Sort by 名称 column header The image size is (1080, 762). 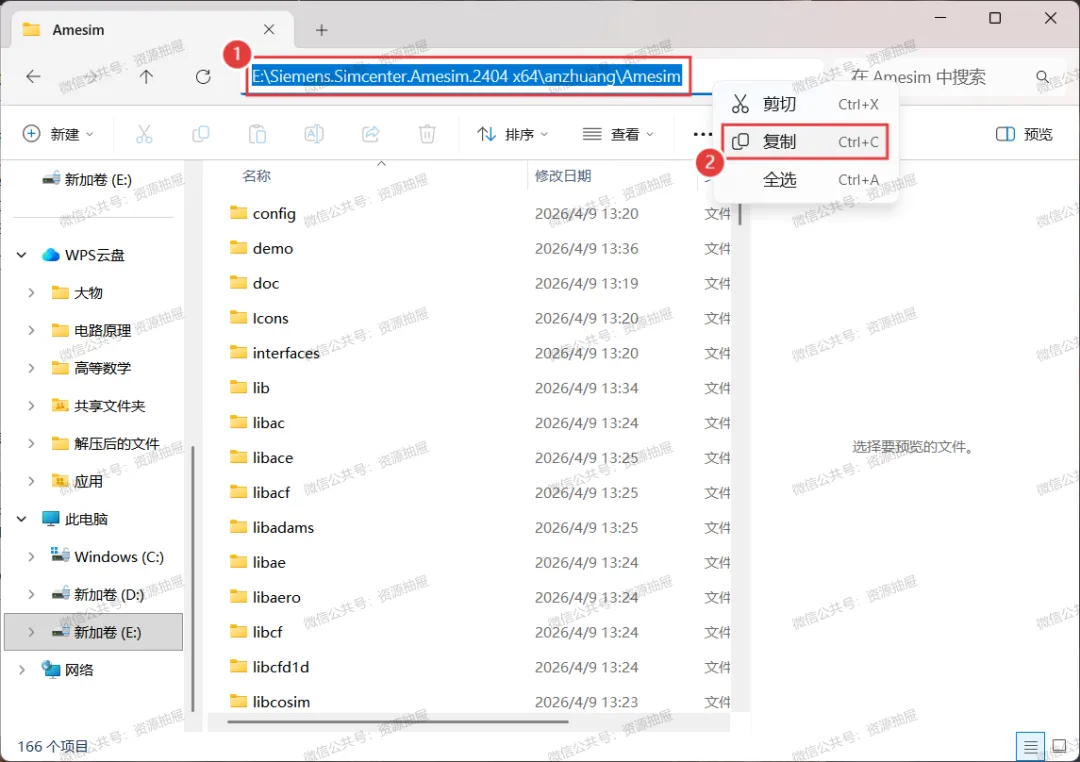coord(256,176)
